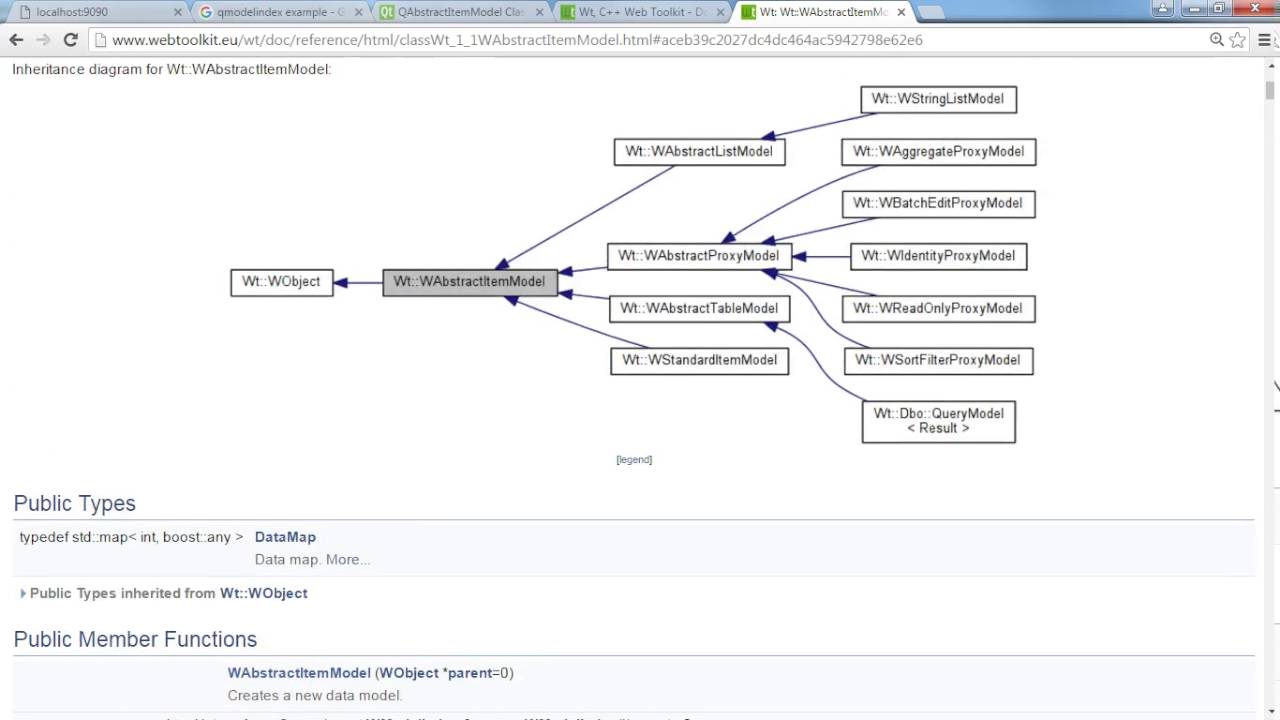Close the Wt, C++ Web Toolkit tab
This screenshot has width=1280, height=720.
721,12
